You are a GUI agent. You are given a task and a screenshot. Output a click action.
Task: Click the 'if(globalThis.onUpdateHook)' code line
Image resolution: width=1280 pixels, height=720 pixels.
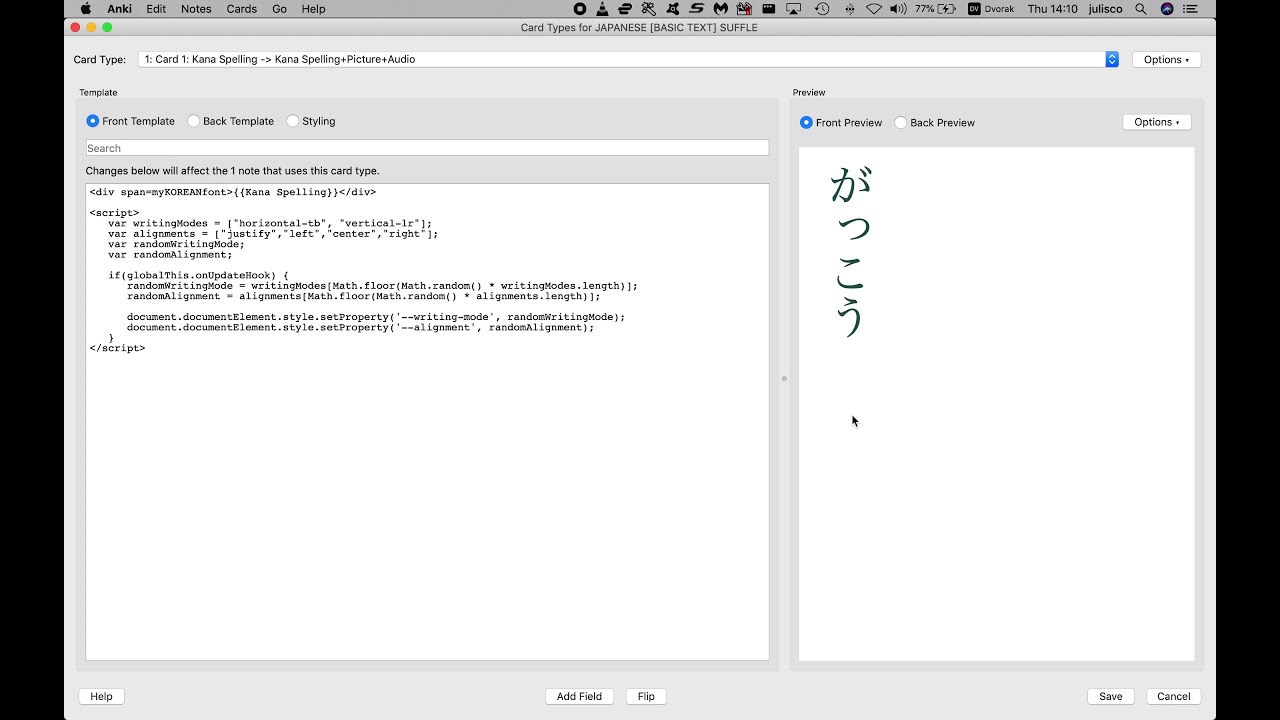[198, 275]
